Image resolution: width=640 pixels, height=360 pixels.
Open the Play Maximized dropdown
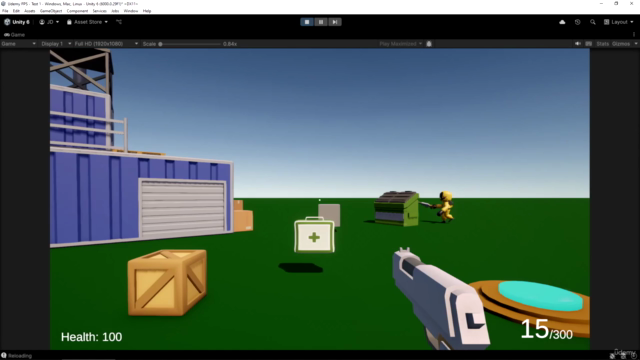(400, 44)
